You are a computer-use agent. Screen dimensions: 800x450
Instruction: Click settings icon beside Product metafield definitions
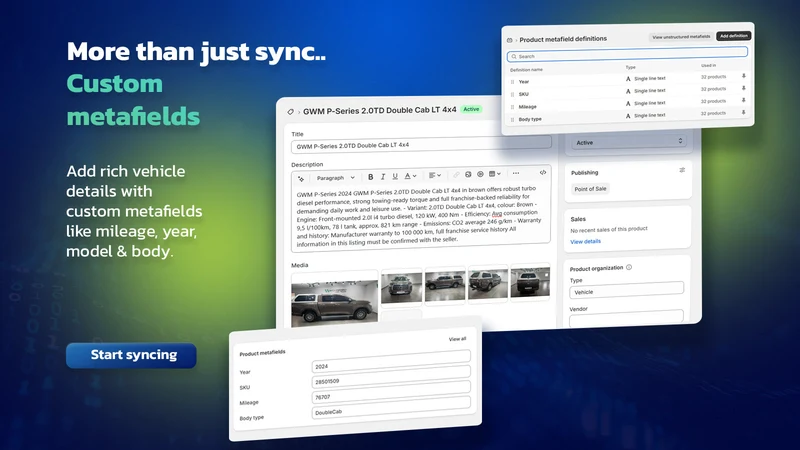(x=510, y=40)
